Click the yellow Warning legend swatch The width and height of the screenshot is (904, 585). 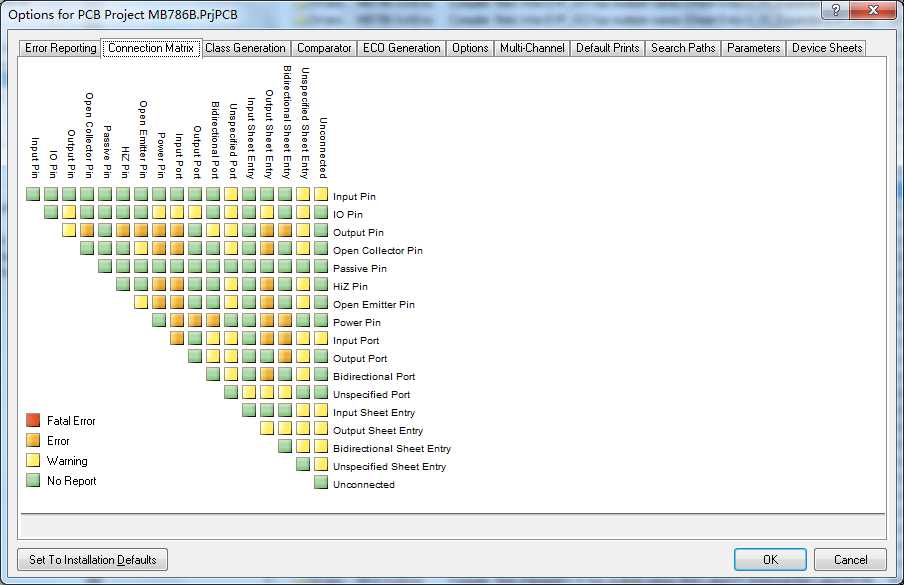33,460
